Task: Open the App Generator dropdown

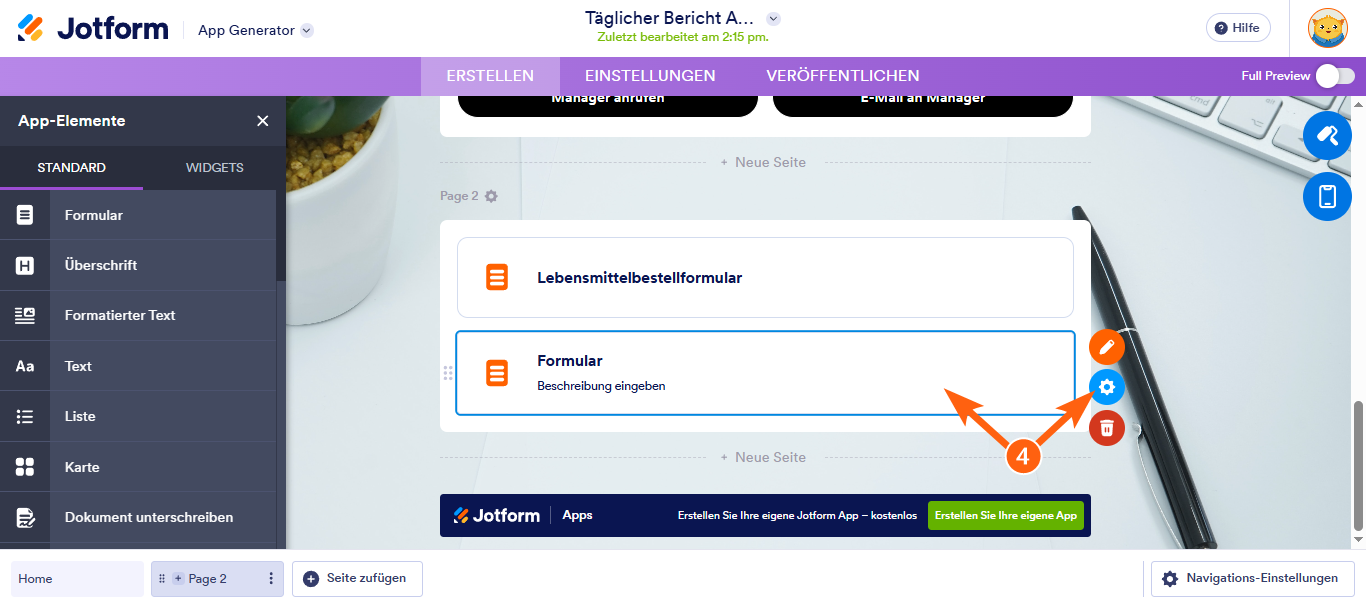Action: (256, 30)
